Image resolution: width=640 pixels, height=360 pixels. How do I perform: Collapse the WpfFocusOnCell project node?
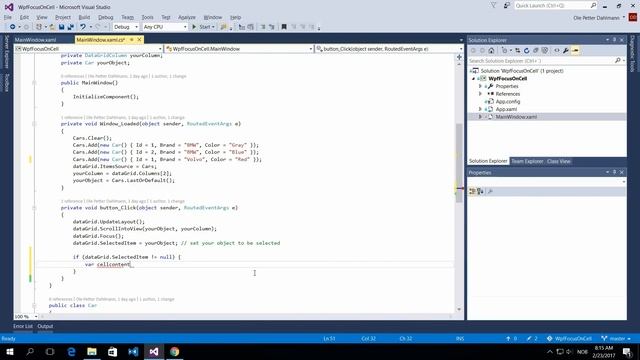pyautogui.click(x=473, y=79)
